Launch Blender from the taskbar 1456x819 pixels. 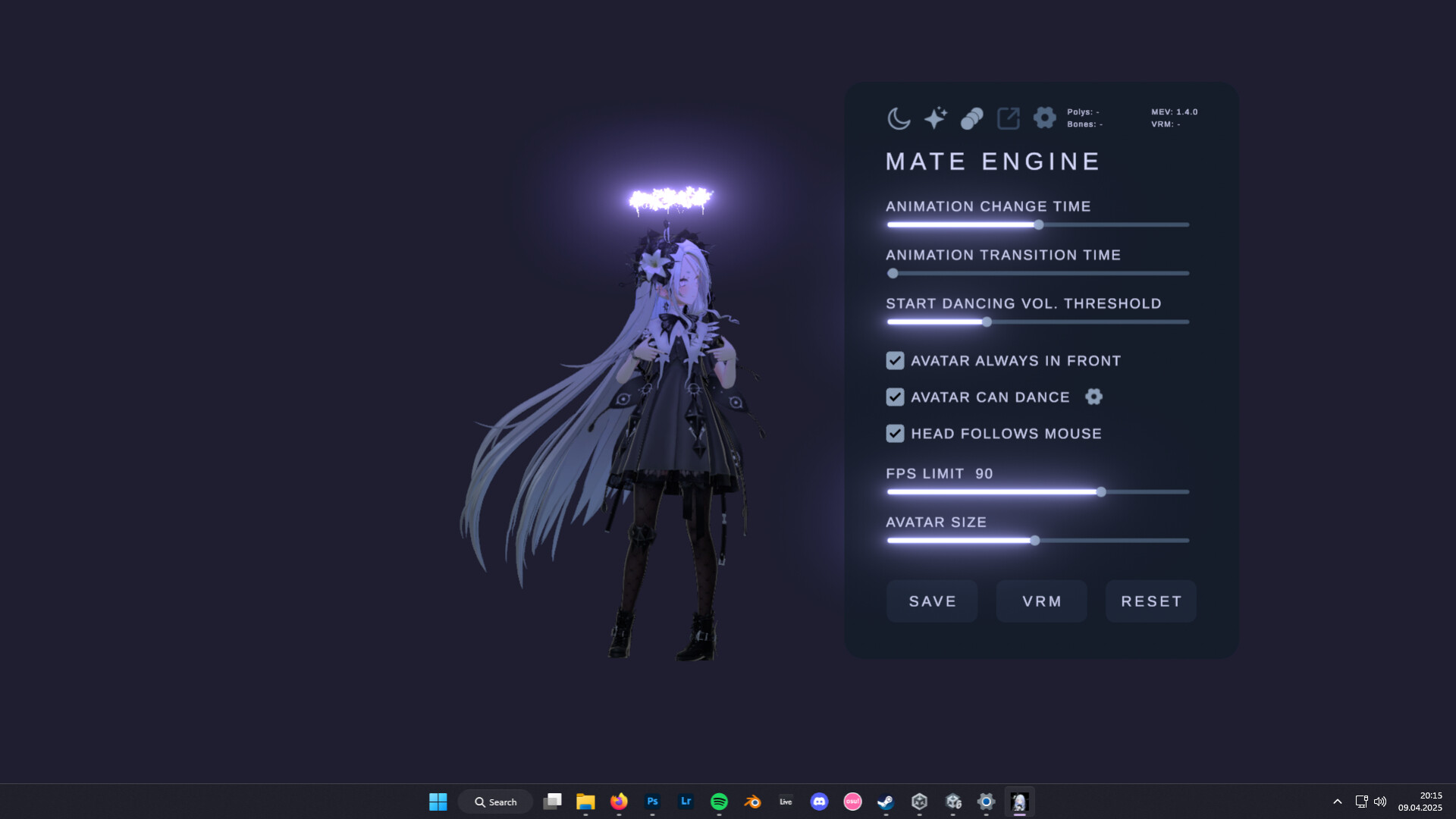752,802
